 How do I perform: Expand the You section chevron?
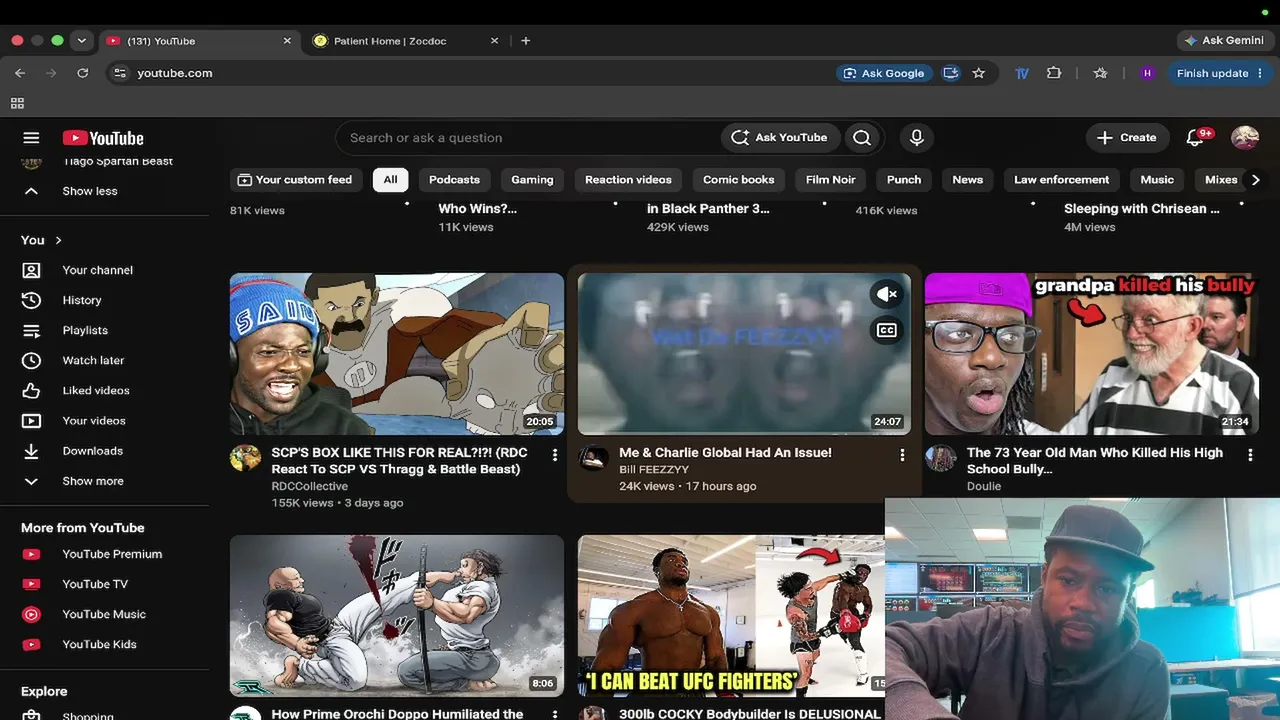[58, 240]
